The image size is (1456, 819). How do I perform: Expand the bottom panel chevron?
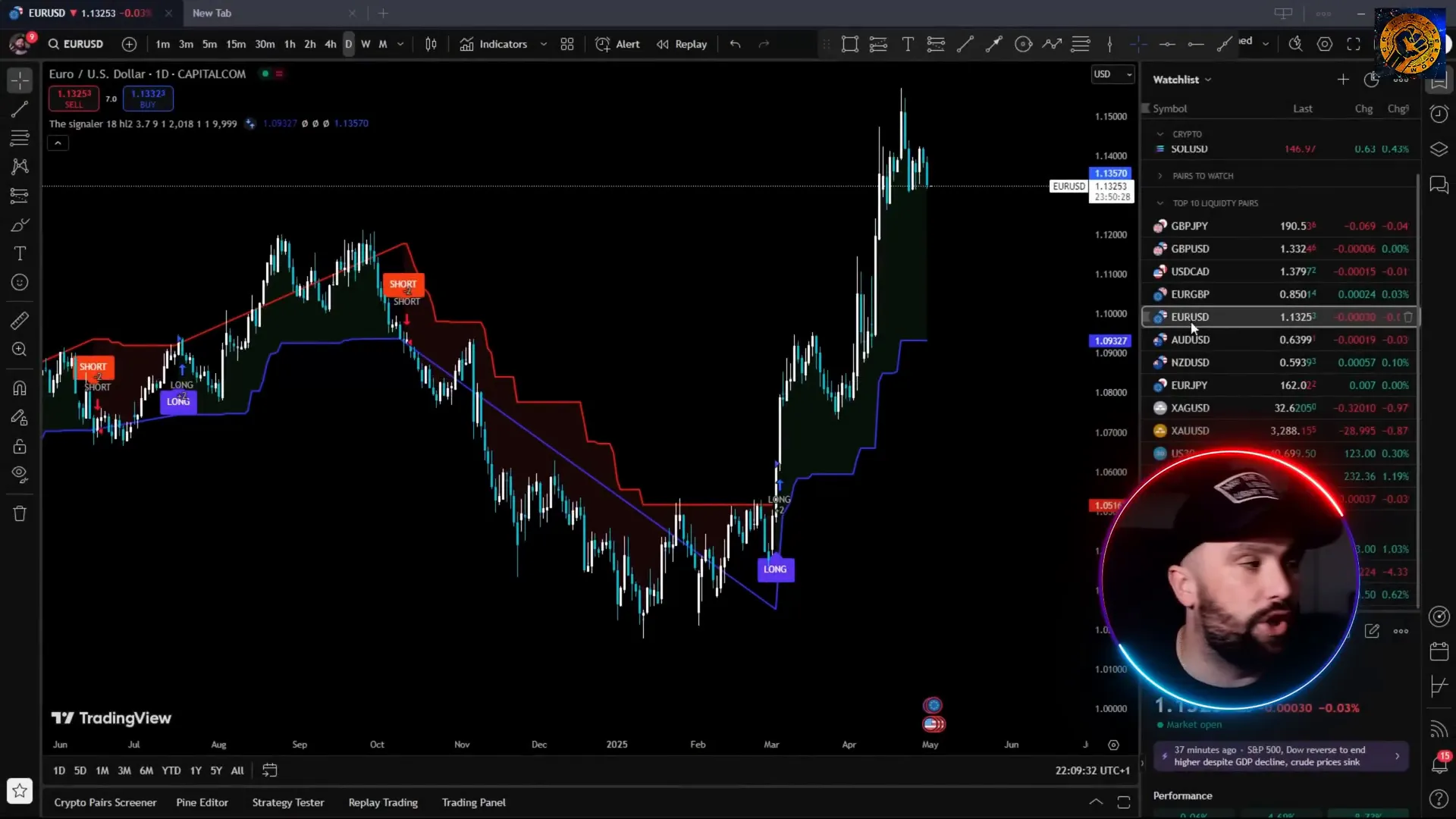pyautogui.click(x=1096, y=802)
